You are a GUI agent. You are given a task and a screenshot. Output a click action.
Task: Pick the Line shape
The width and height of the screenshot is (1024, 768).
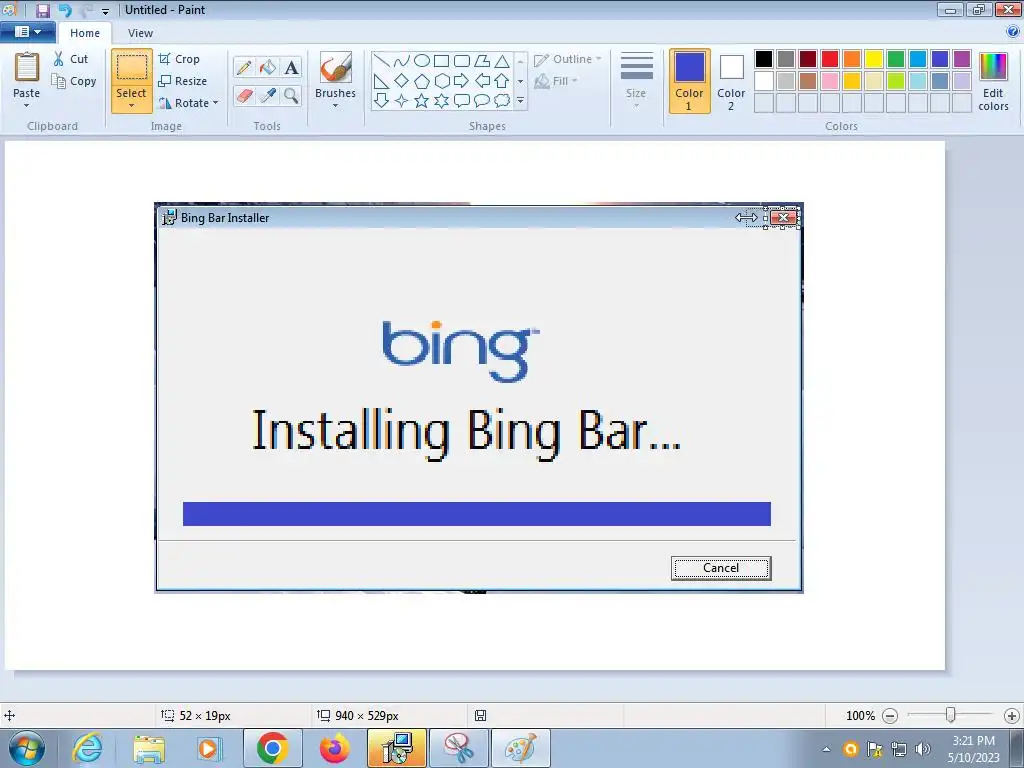pyautogui.click(x=382, y=61)
